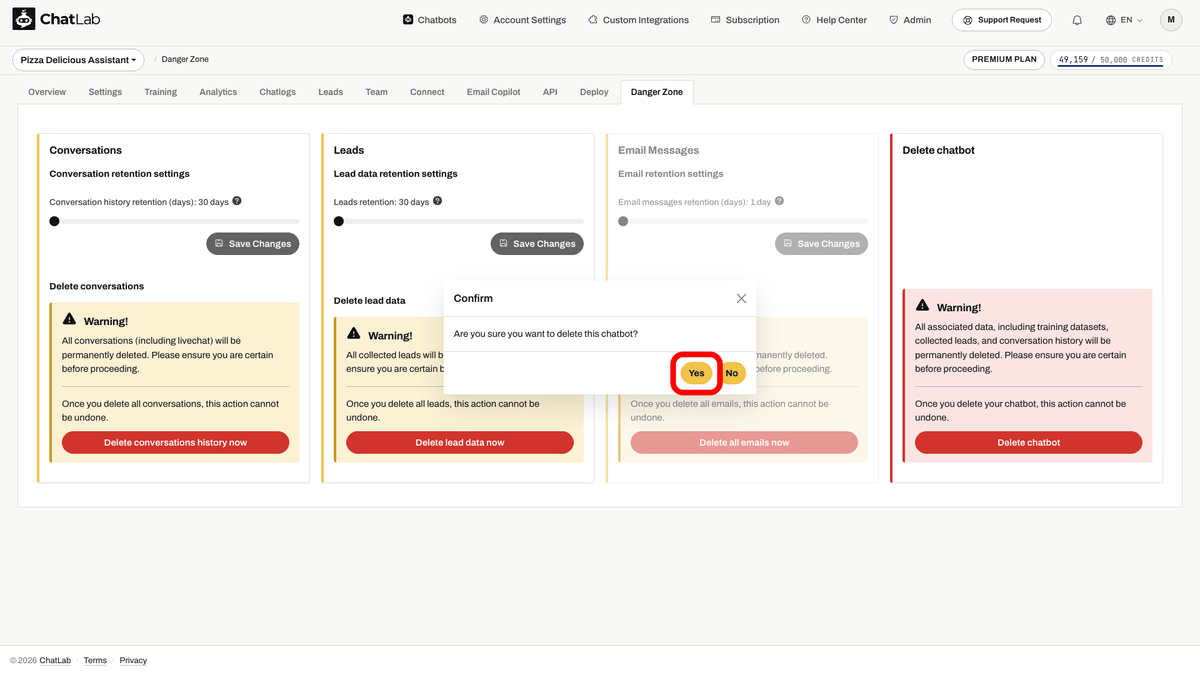The width and height of the screenshot is (1200, 675).
Task: Open the Analytics tab
Action: pos(218,92)
